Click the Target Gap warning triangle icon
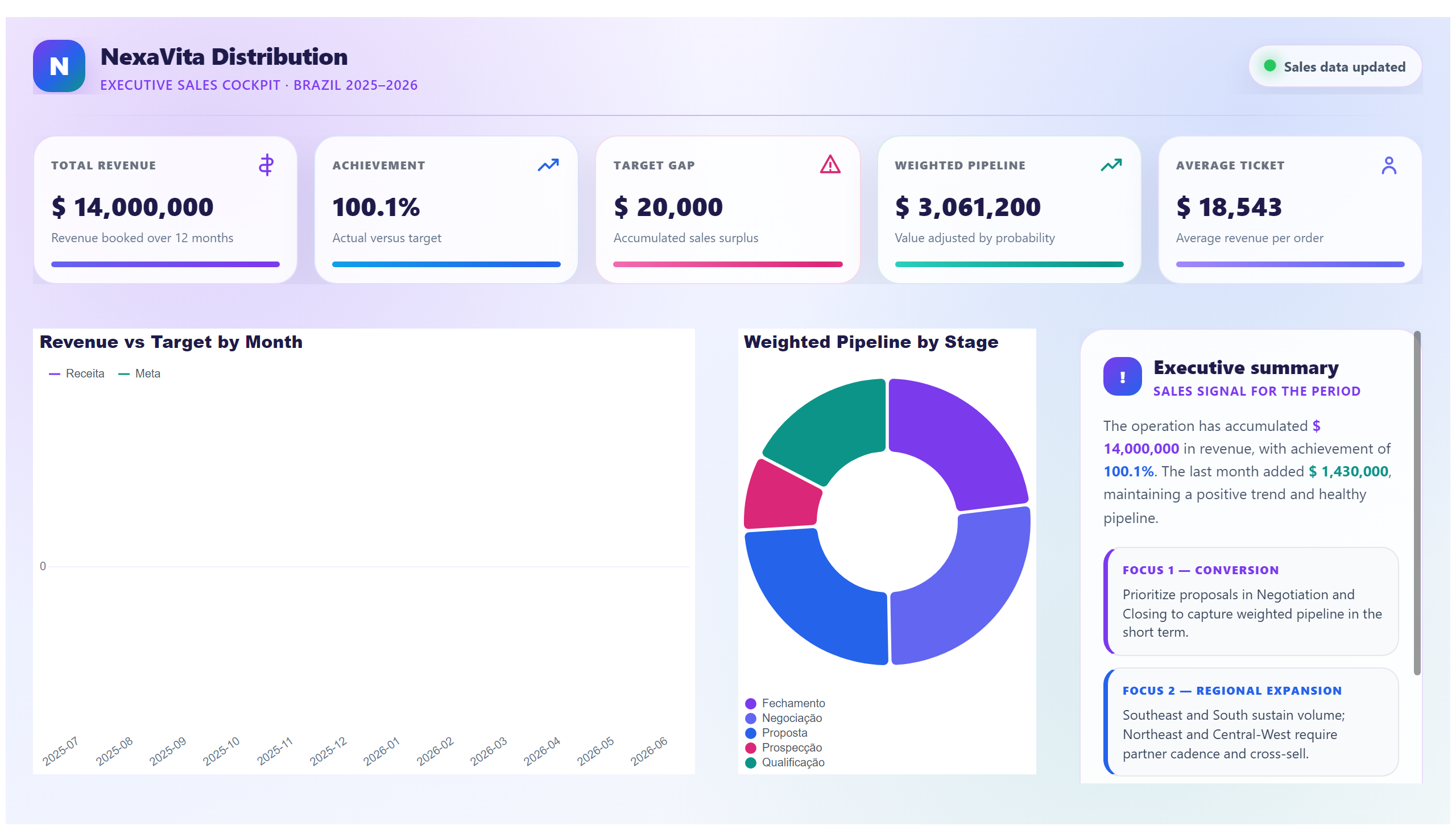Viewport: 1456px width, 830px height. pos(830,165)
